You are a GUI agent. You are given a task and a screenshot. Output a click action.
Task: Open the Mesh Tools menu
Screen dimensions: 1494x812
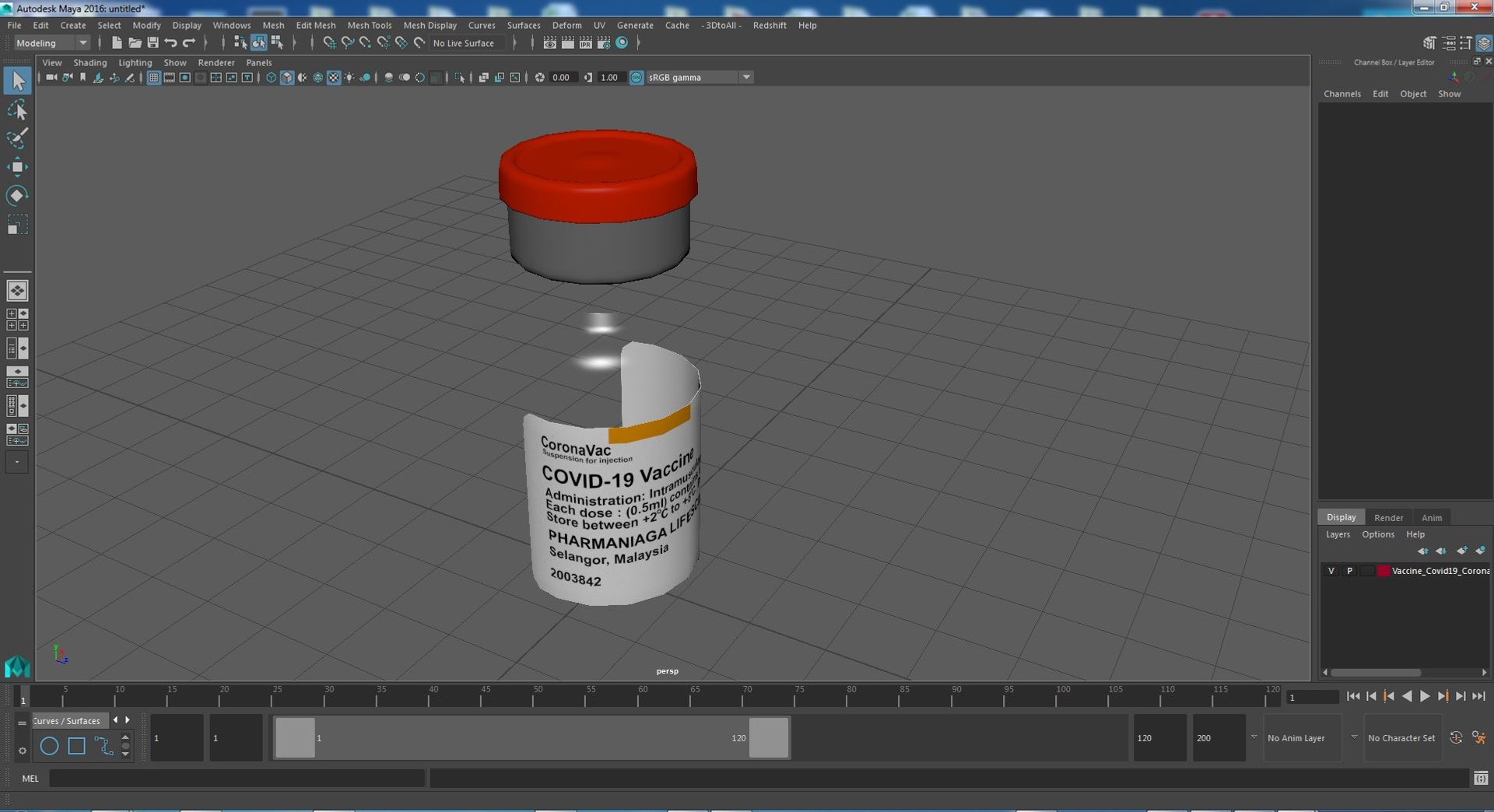tap(370, 25)
